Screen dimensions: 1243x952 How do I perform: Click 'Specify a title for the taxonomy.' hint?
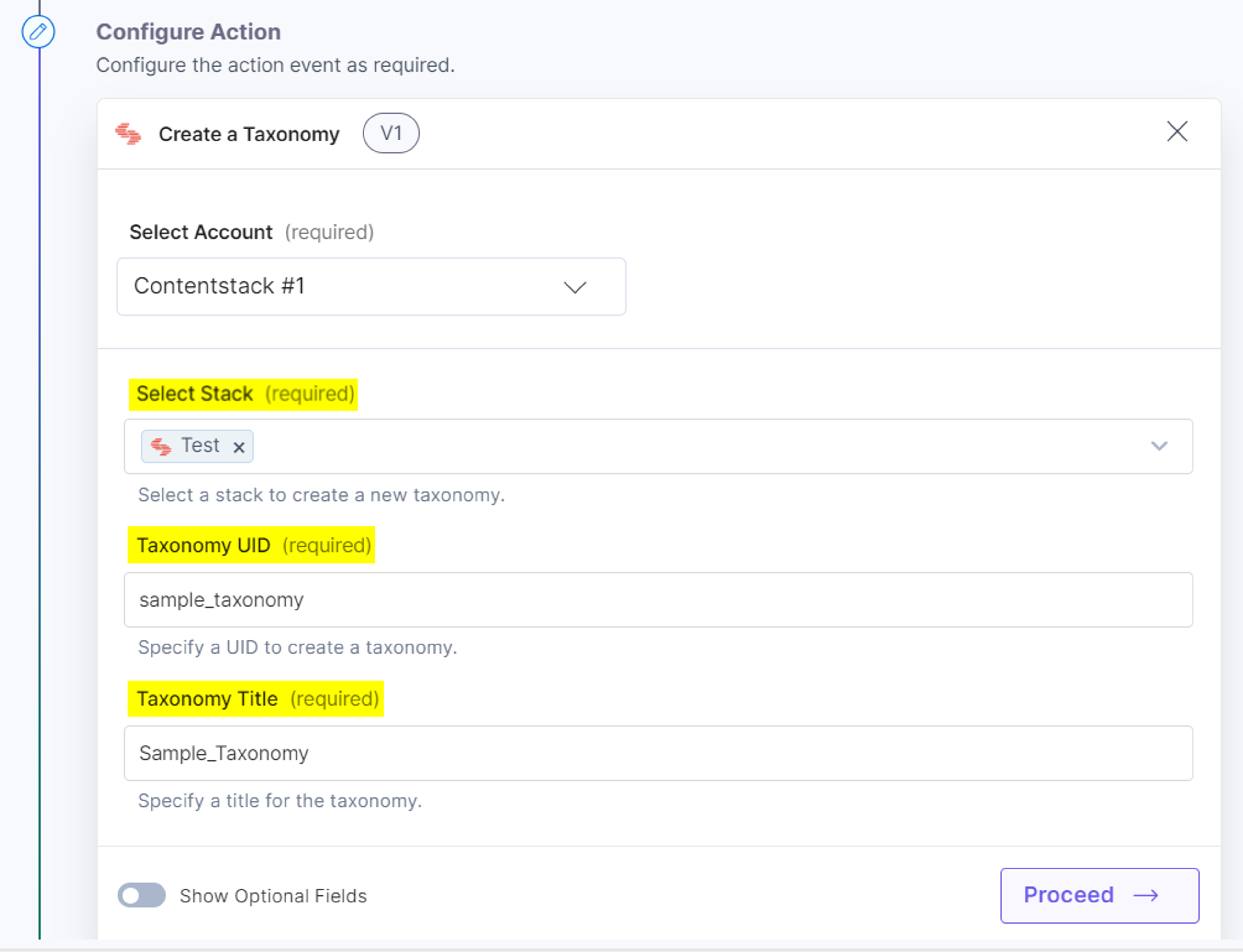[280, 801]
